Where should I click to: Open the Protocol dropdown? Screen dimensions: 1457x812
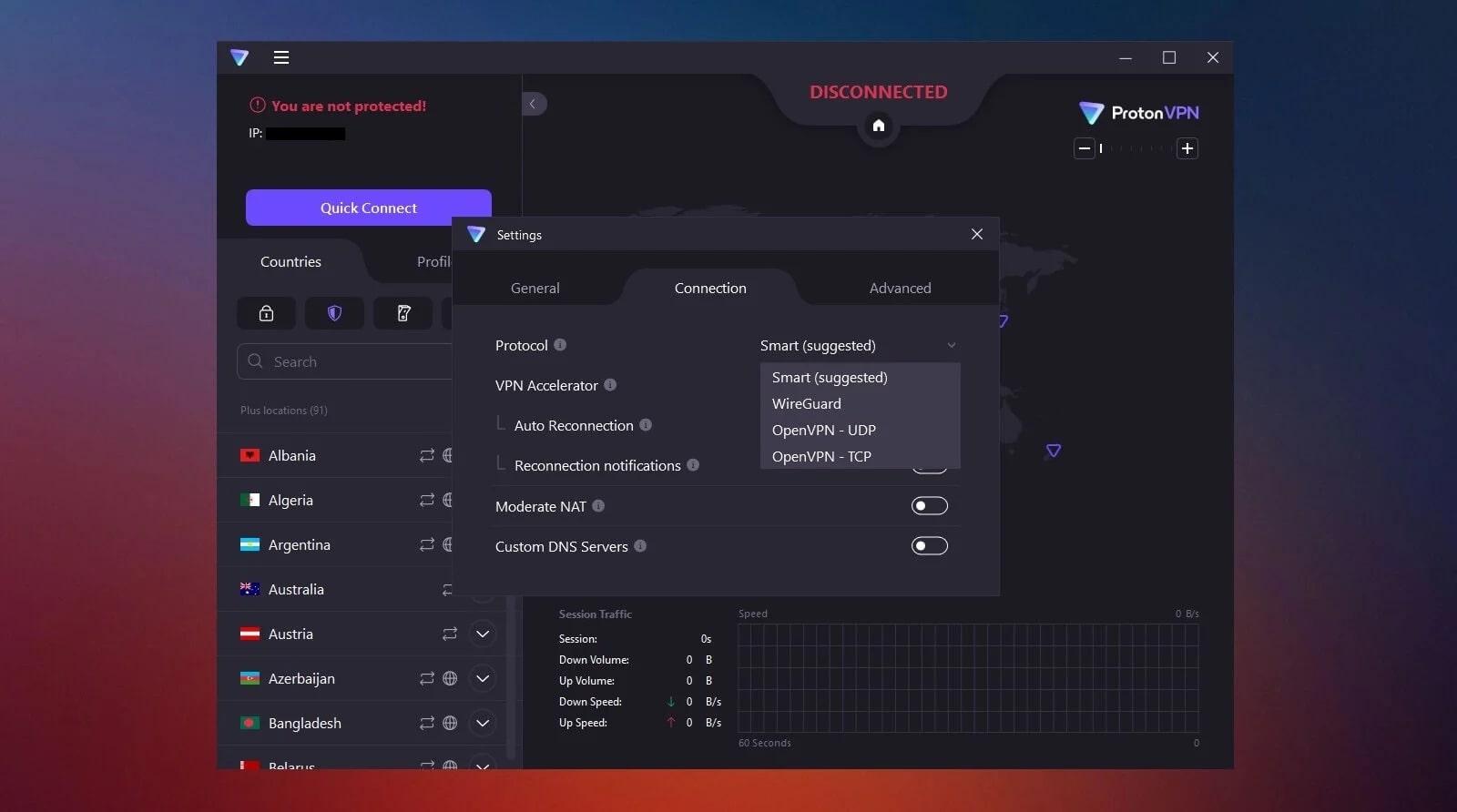tap(858, 346)
